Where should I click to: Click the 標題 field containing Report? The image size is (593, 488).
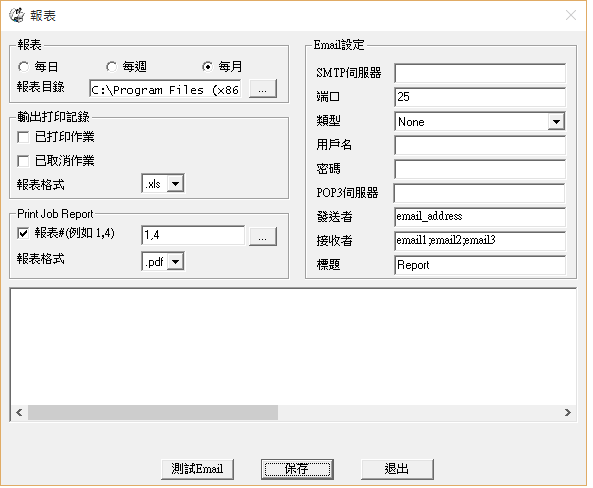click(480, 265)
